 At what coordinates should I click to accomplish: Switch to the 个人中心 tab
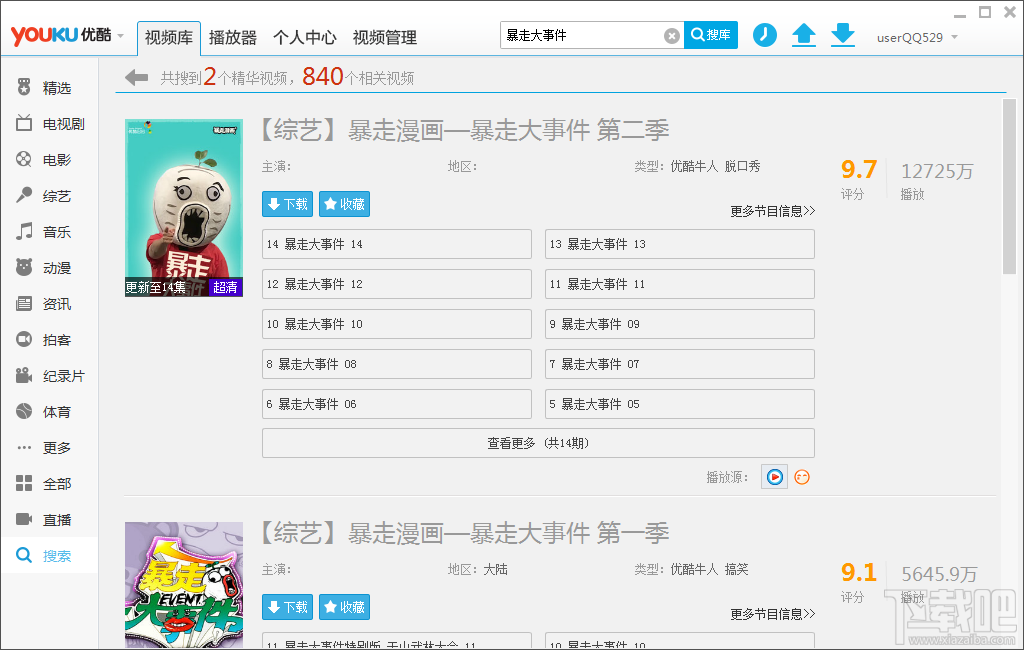click(x=304, y=38)
